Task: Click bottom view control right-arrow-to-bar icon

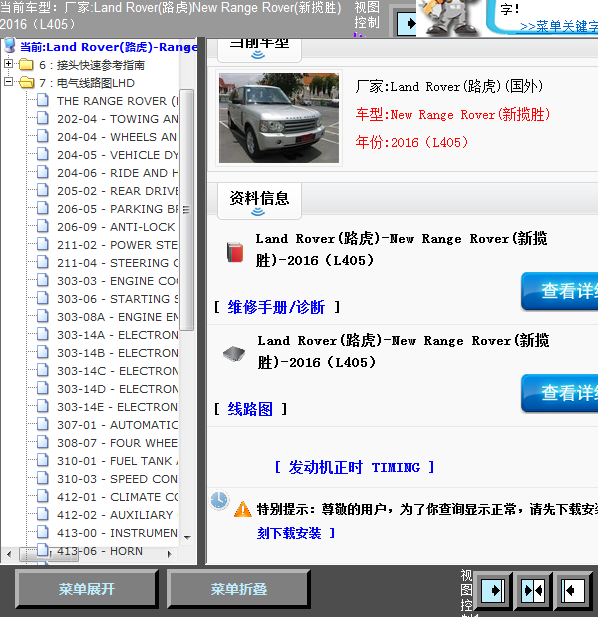Action: [493, 591]
